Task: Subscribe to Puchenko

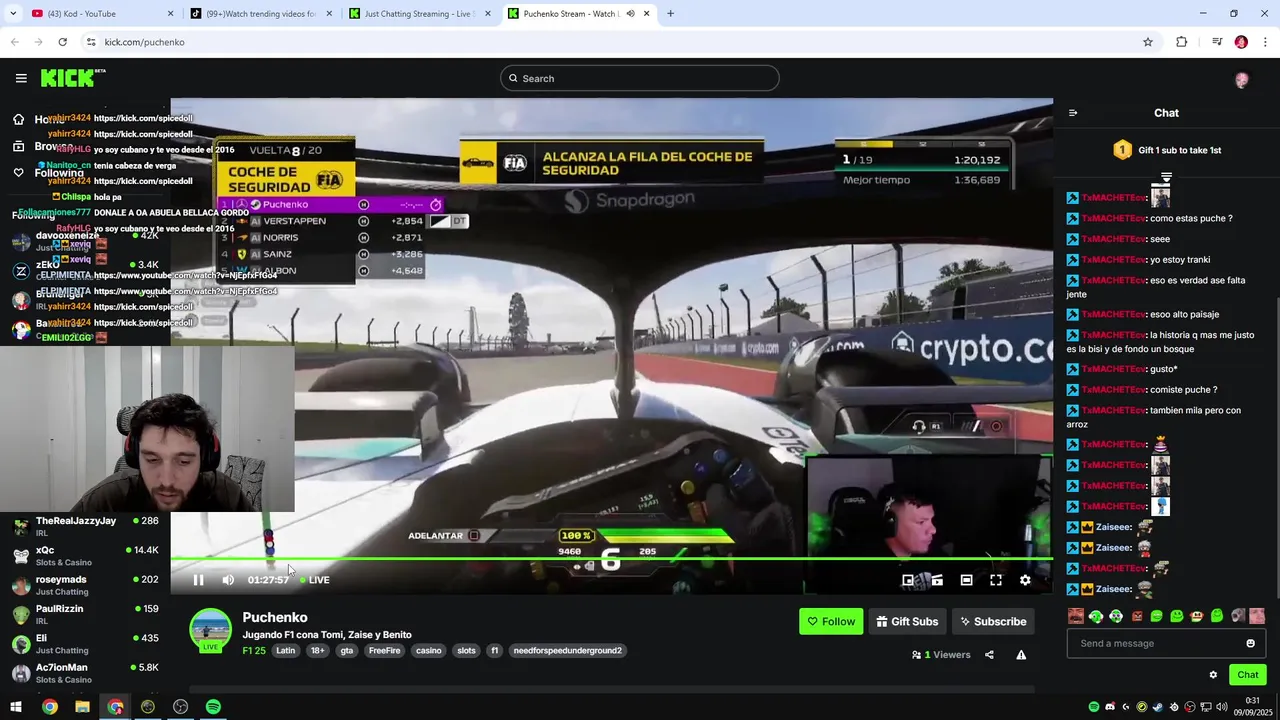Action: click(x=993, y=621)
